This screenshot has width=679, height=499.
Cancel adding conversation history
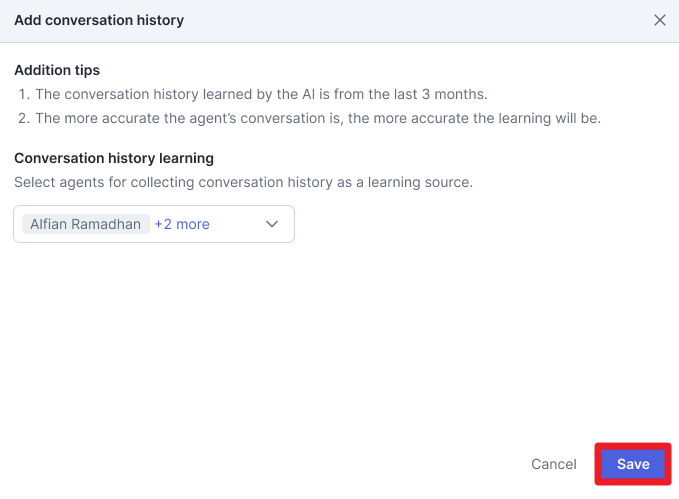tap(553, 464)
